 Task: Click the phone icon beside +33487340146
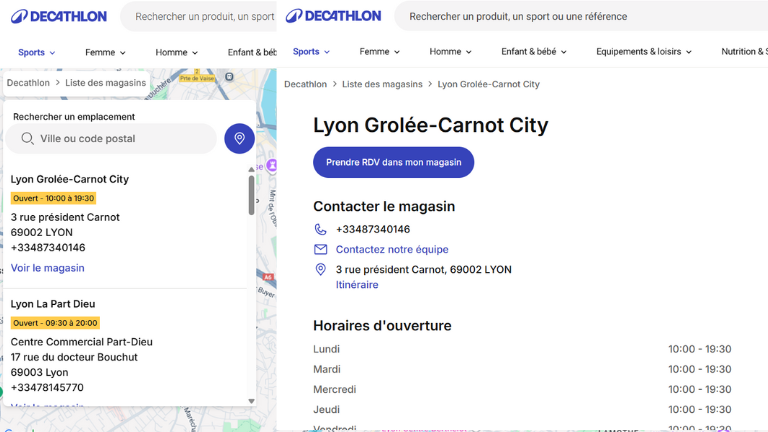[320, 229]
